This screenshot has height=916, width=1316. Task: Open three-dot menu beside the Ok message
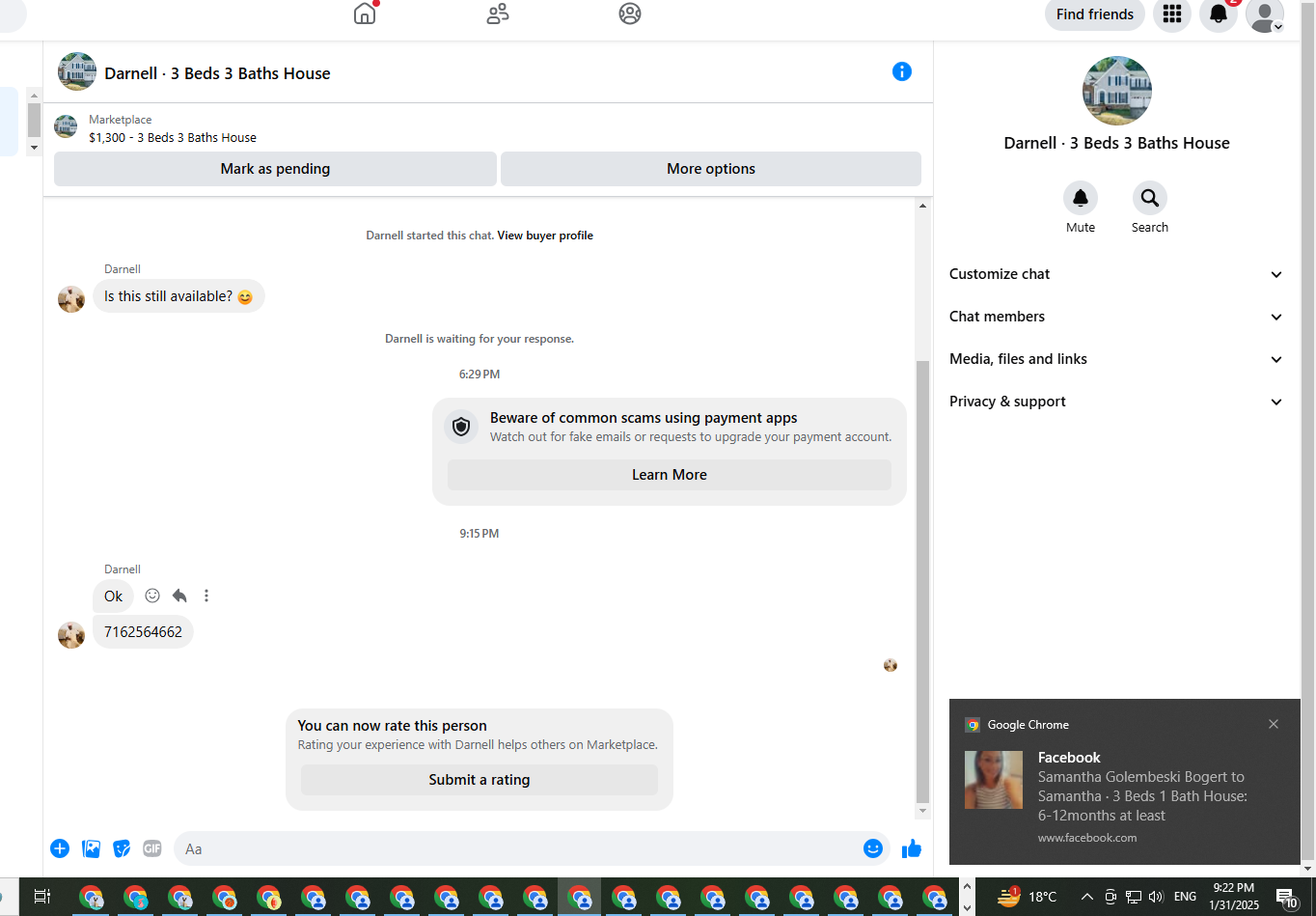206,596
